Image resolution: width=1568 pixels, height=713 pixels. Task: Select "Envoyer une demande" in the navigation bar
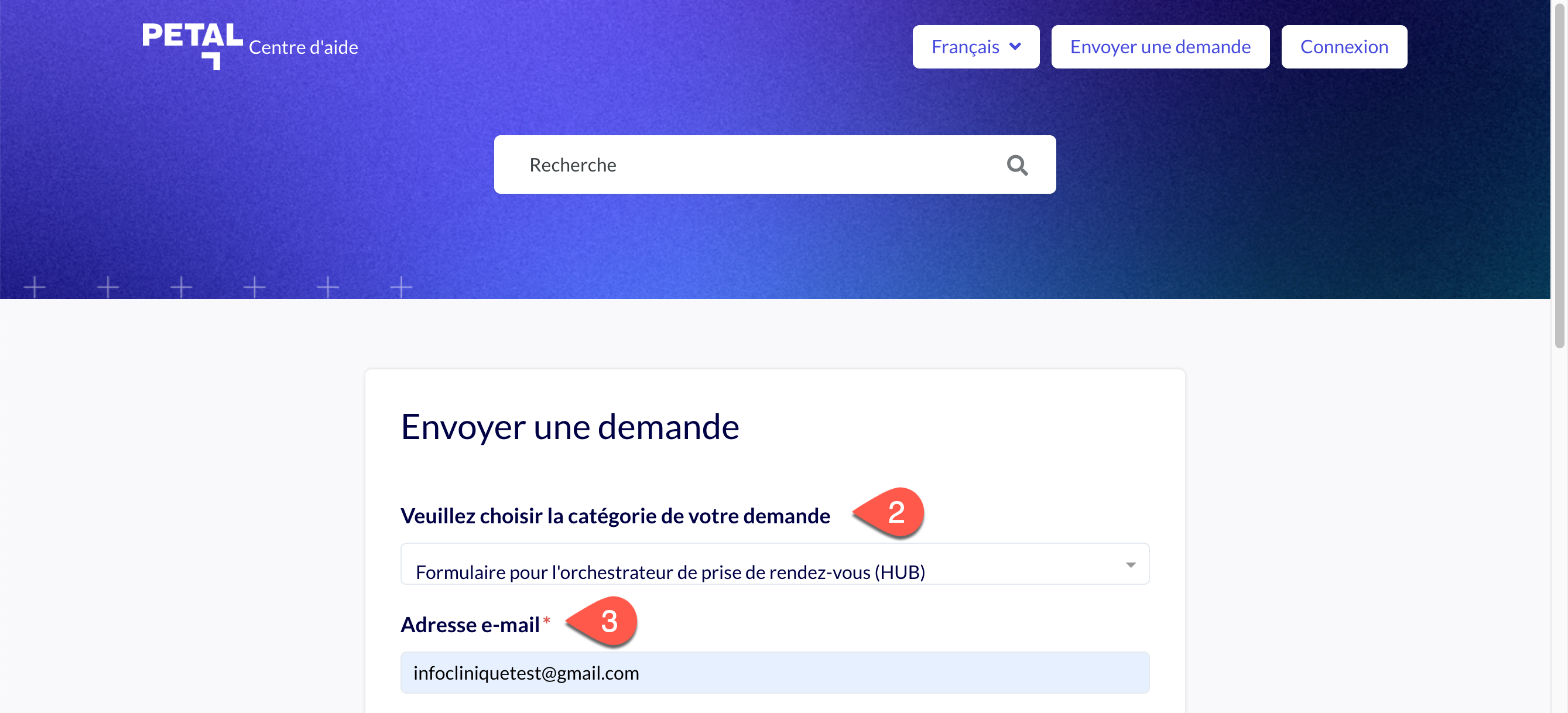(x=1159, y=46)
